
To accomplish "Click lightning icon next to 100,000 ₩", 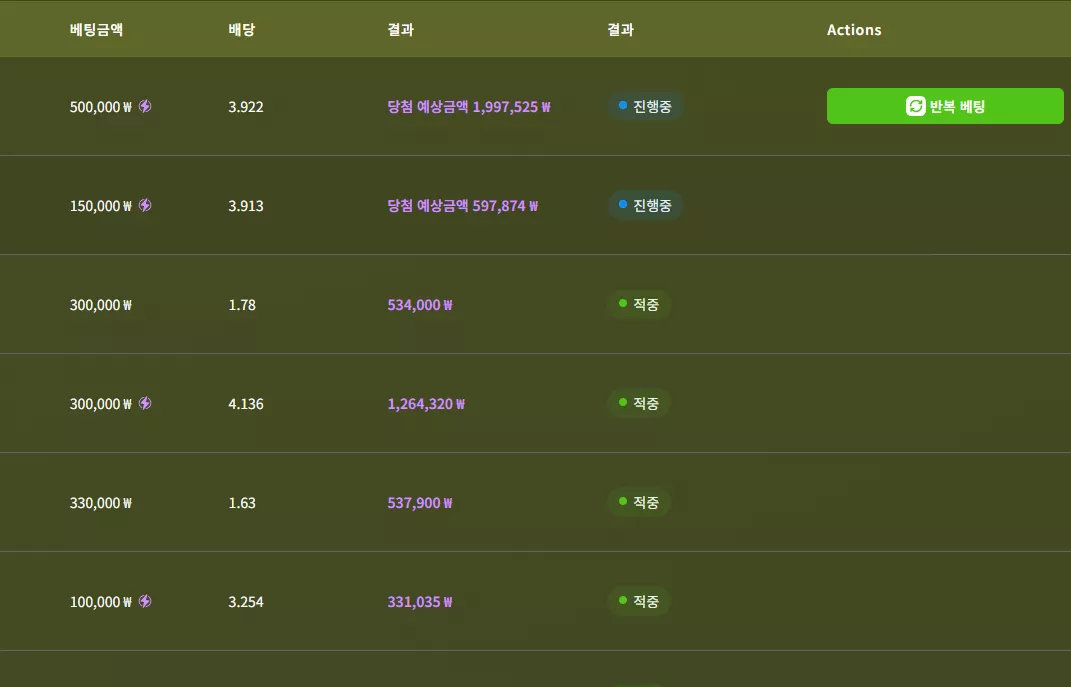I will (145, 601).
